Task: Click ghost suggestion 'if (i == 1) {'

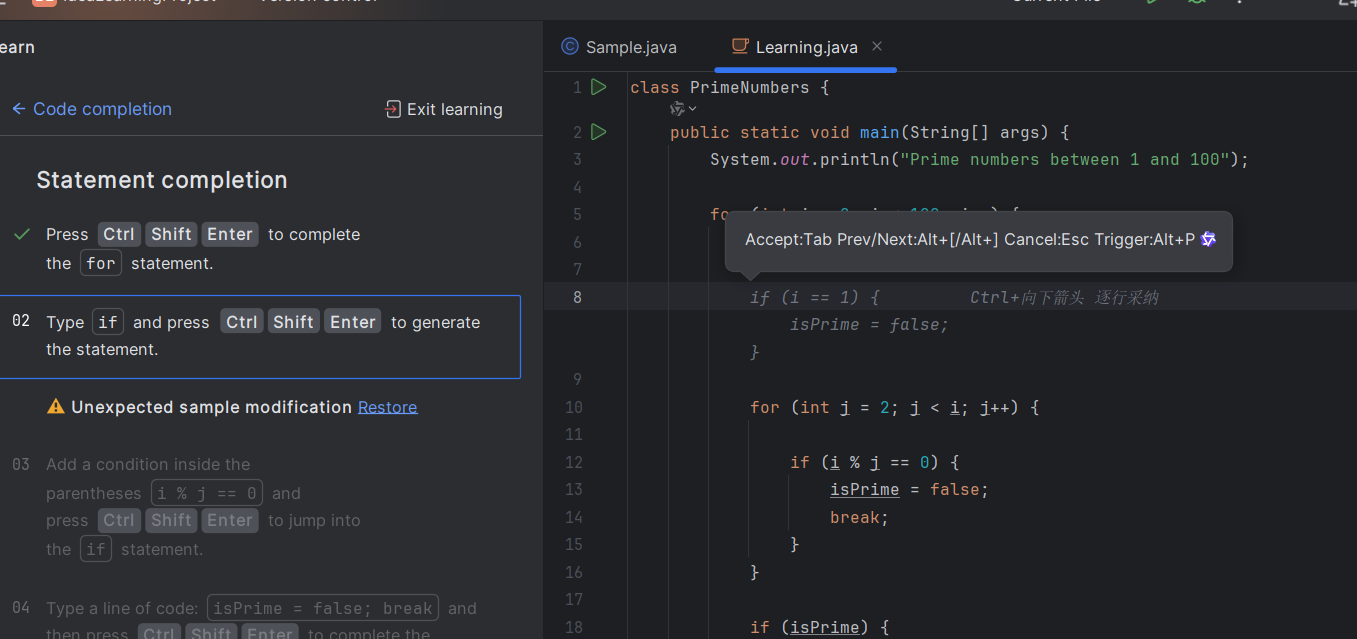Action: pos(815,297)
